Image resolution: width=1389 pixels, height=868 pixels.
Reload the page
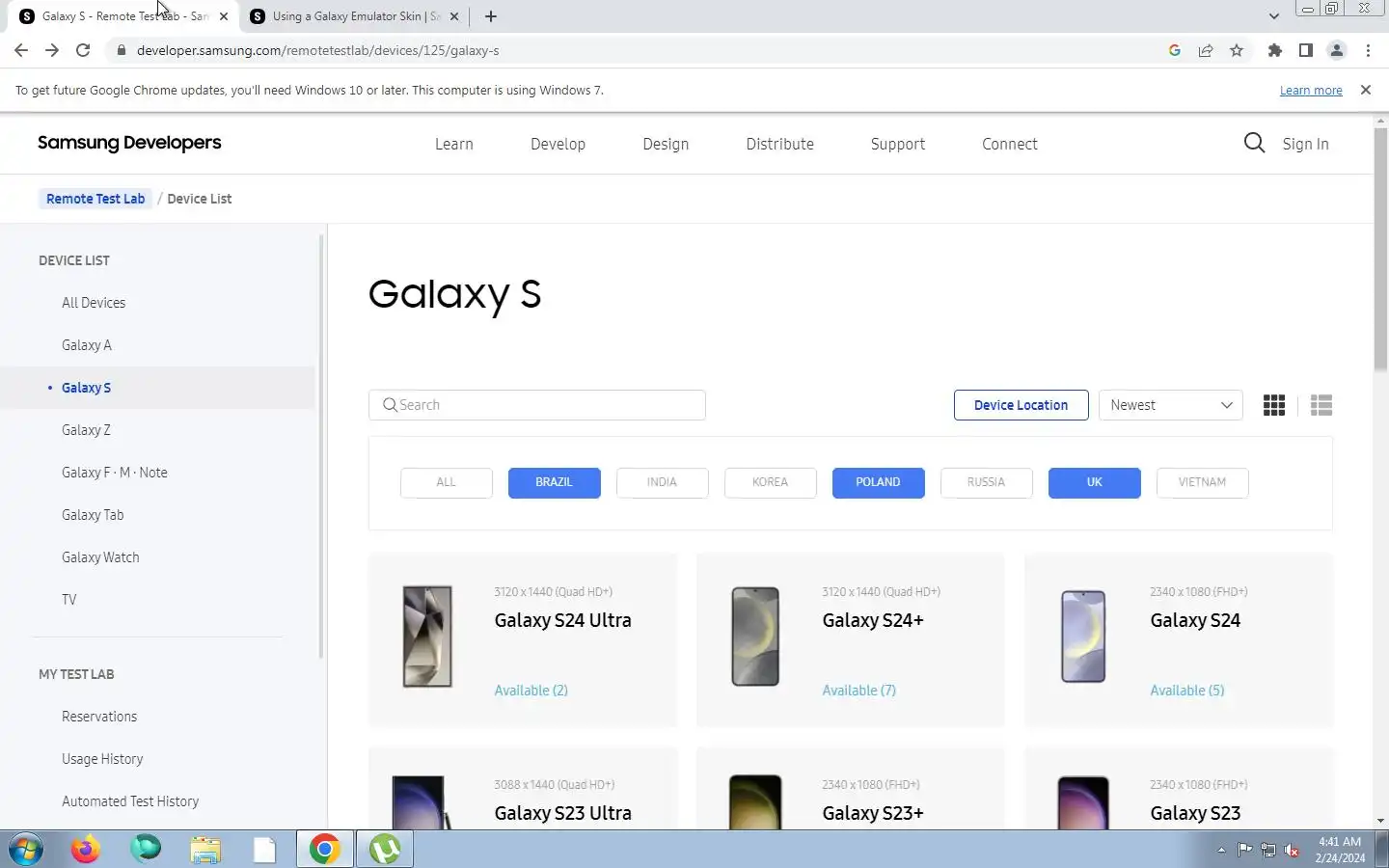(x=83, y=50)
